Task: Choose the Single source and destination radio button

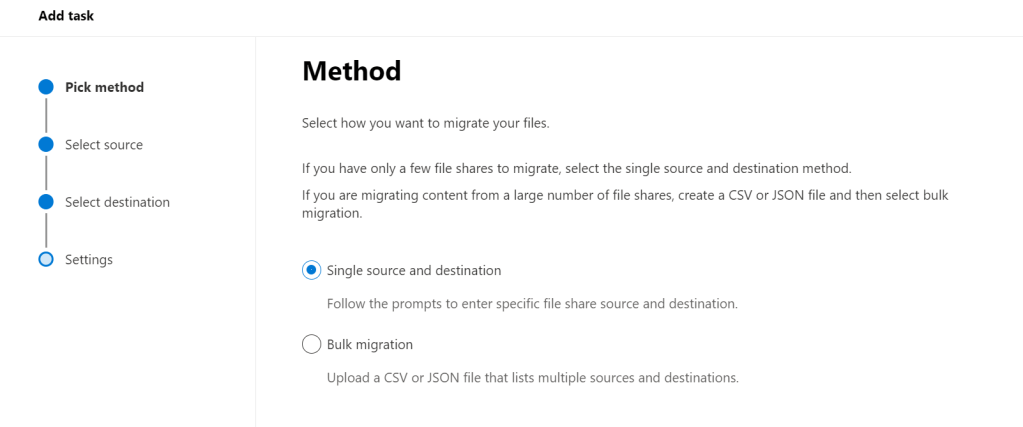Action: pyautogui.click(x=311, y=270)
